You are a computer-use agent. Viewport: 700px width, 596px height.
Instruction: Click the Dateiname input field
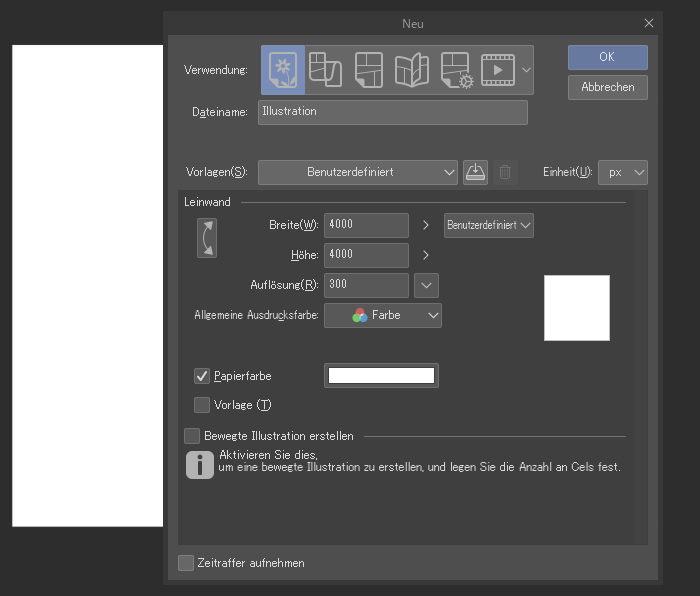pyautogui.click(x=392, y=112)
